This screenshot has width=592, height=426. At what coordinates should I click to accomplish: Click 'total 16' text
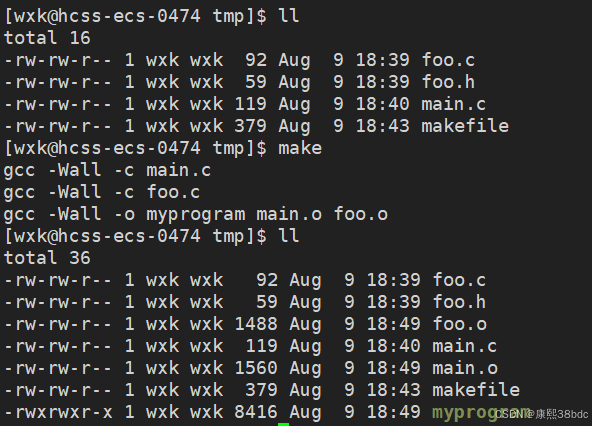click(47, 38)
